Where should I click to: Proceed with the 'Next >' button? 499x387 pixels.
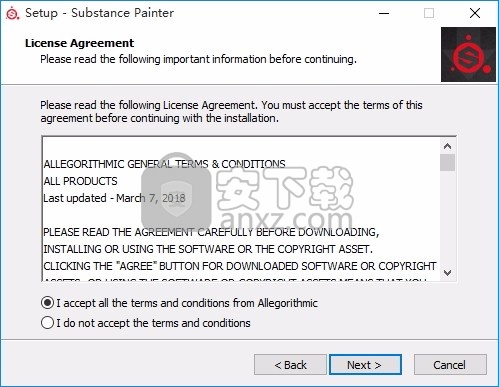click(365, 365)
